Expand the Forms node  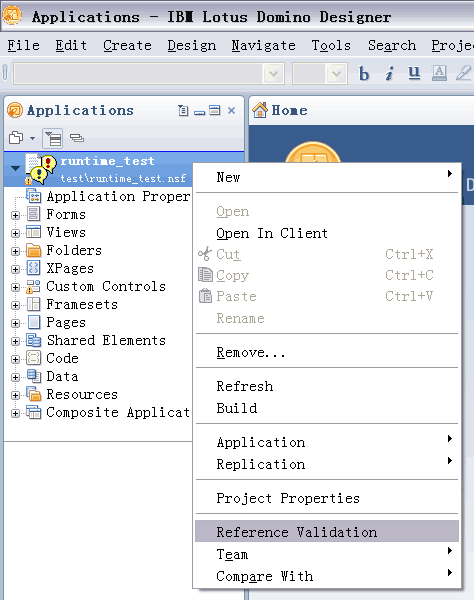click(x=15, y=215)
